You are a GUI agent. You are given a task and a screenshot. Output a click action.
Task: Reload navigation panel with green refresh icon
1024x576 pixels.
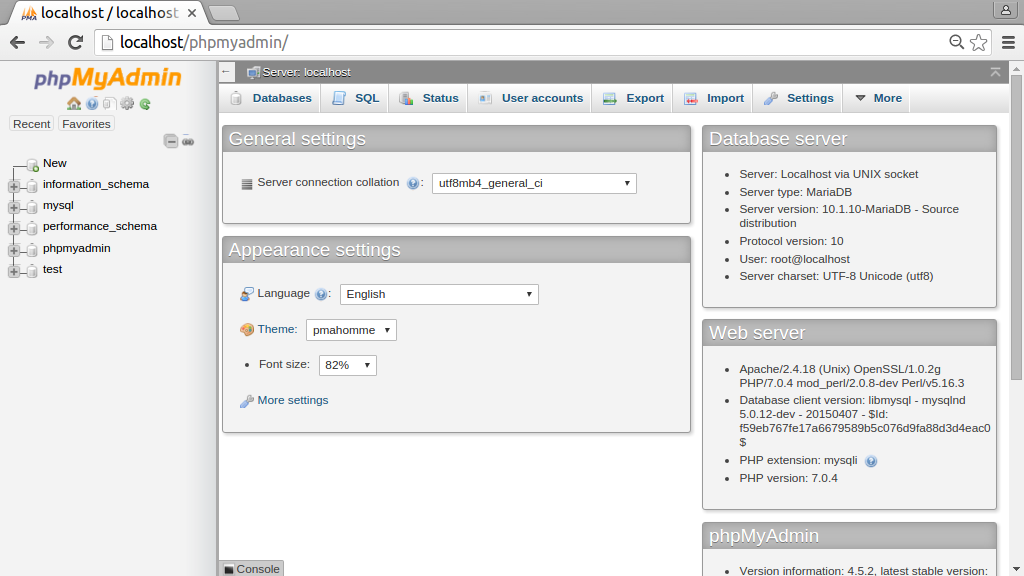(145, 103)
